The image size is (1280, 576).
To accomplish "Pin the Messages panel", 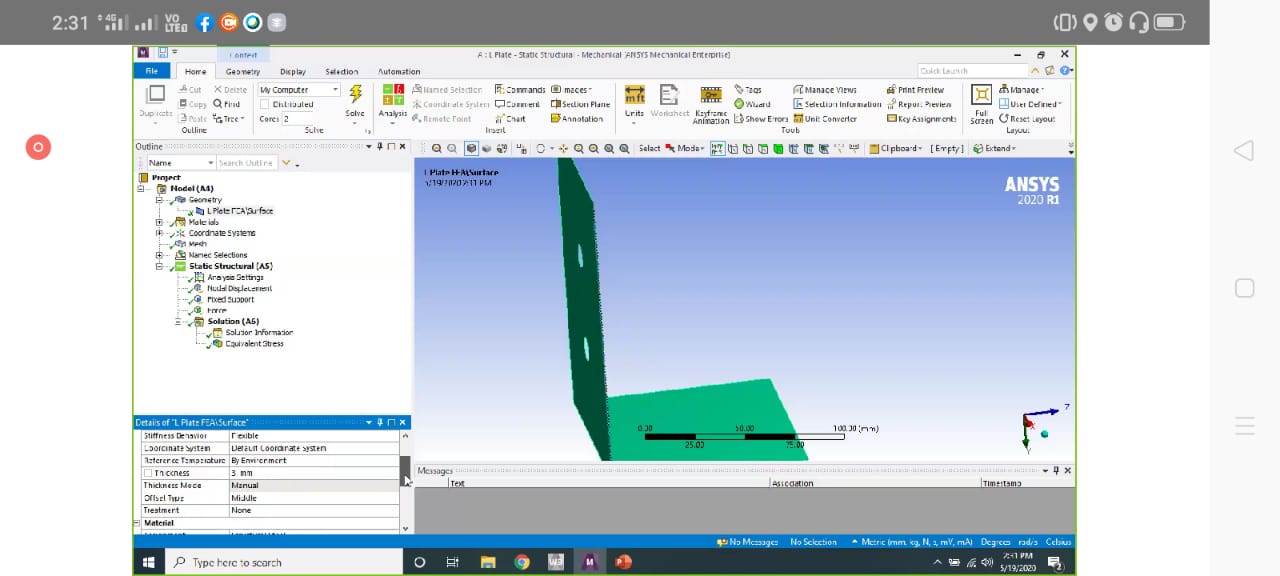I will [x=1056, y=470].
